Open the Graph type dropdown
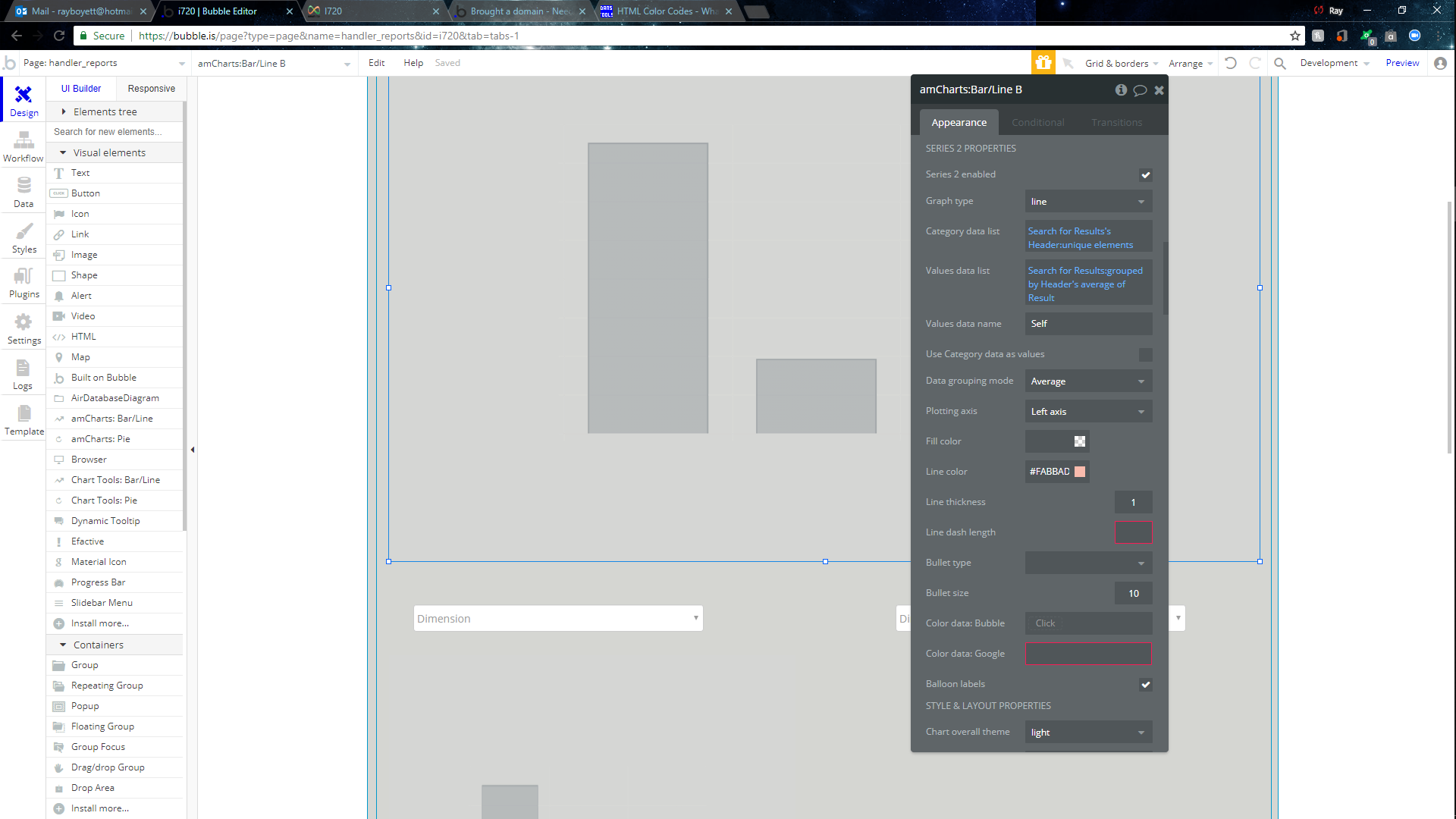 point(1088,202)
